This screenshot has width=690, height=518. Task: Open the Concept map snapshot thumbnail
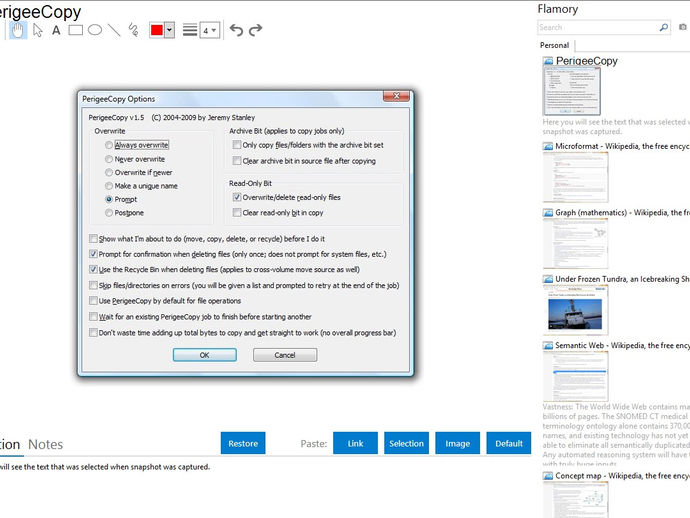[576, 500]
